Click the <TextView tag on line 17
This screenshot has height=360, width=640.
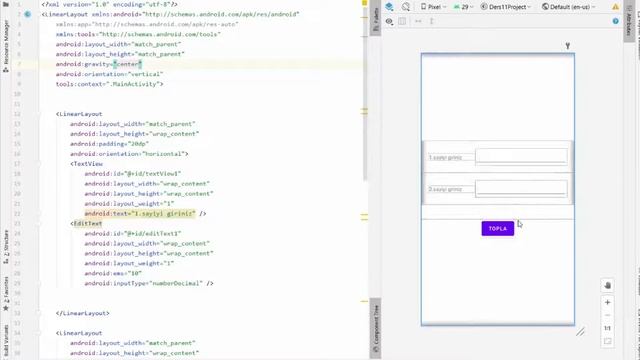[86, 164]
